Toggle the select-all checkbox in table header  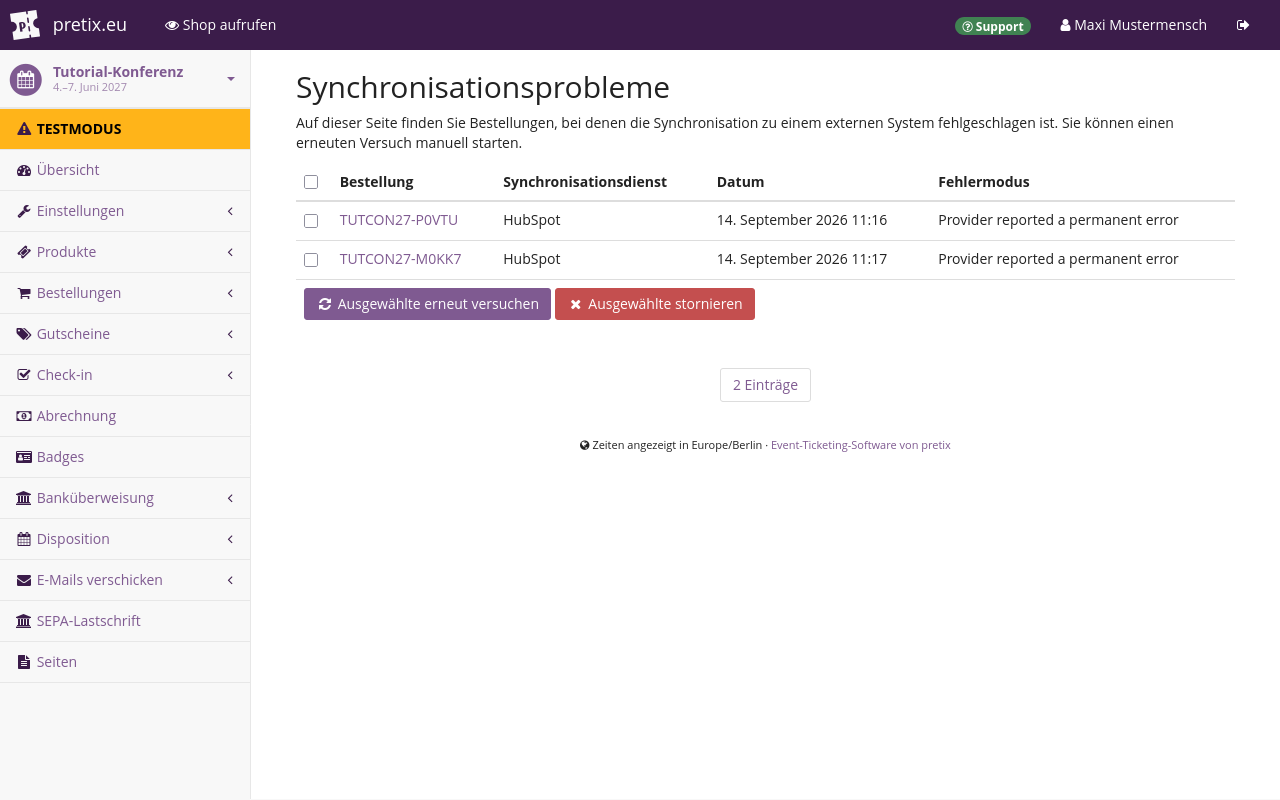pos(311,182)
